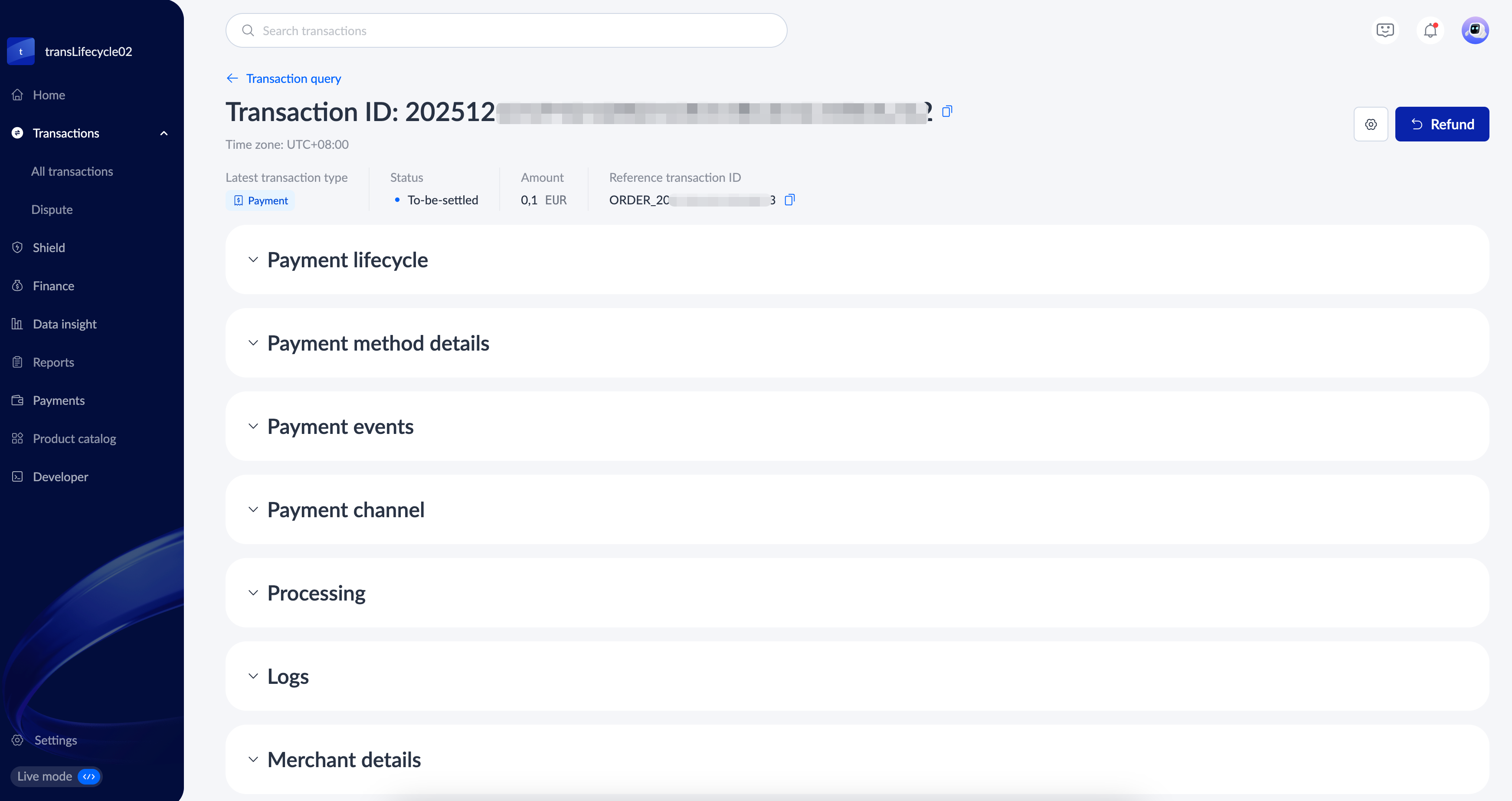Open the chat assistant icon

1384,30
